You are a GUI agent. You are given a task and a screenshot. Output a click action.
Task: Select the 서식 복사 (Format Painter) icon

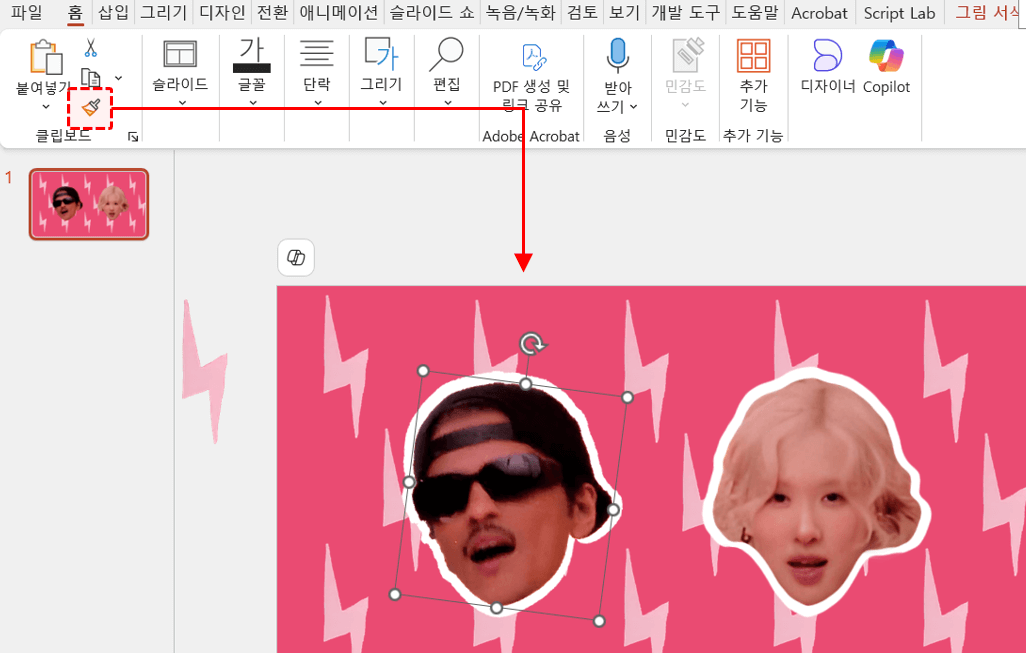click(89, 108)
